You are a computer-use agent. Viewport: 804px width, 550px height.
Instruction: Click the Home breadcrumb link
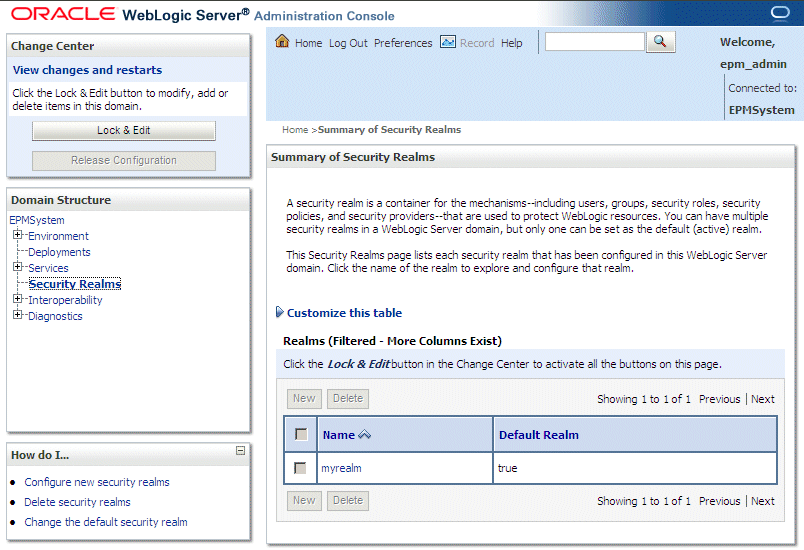pyautogui.click(x=295, y=130)
